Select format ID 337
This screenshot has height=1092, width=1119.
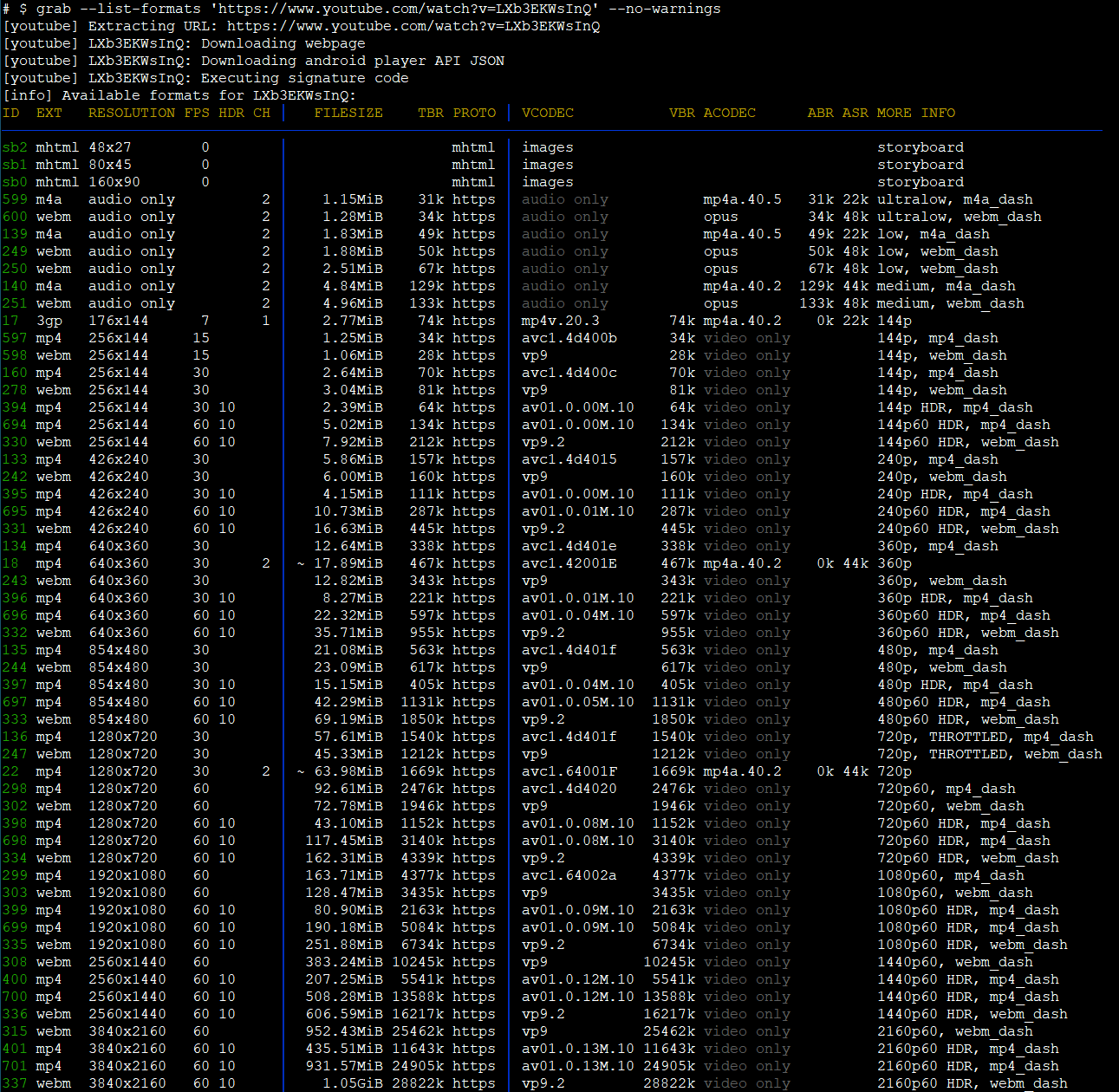click(x=15, y=1083)
